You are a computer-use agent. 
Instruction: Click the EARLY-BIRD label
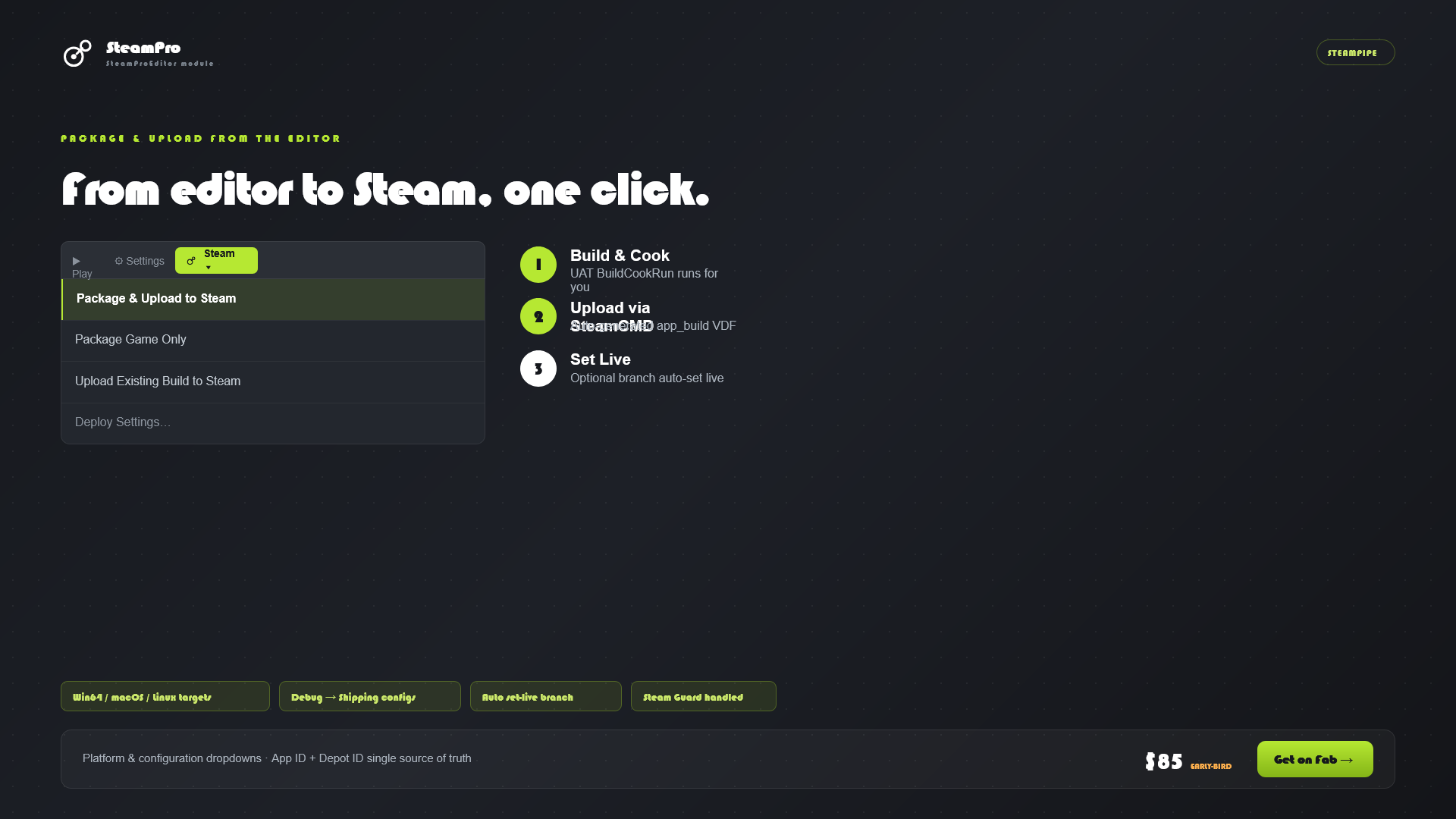point(1211,766)
